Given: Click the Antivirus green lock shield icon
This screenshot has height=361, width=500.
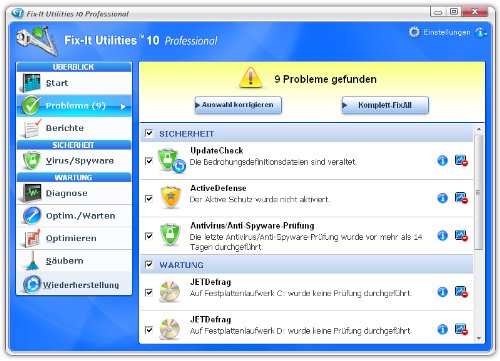Looking at the screenshot, I should (170, 235).
